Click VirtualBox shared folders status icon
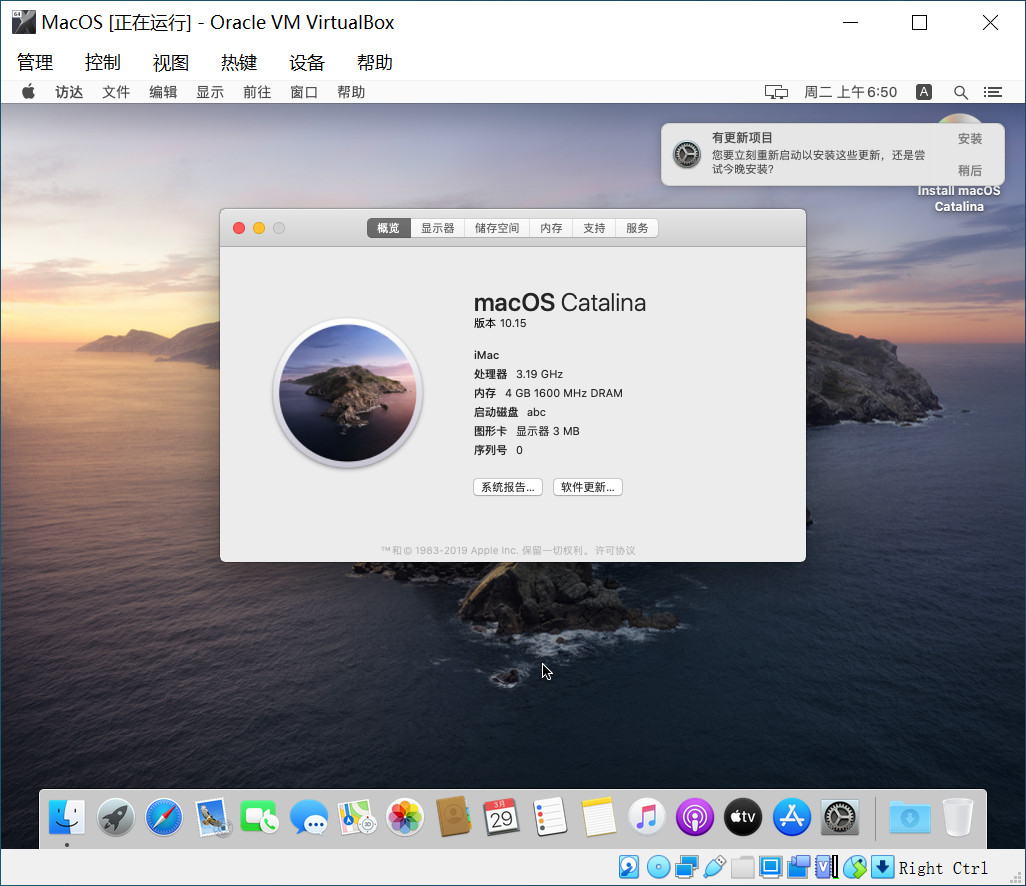Image resolution: width=1026 pixels, height=886 pixels. point(743,868)
